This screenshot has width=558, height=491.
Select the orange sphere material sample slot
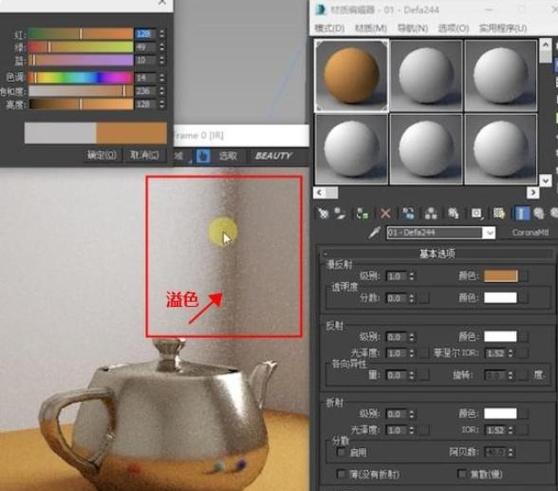(x=352, y=76)
